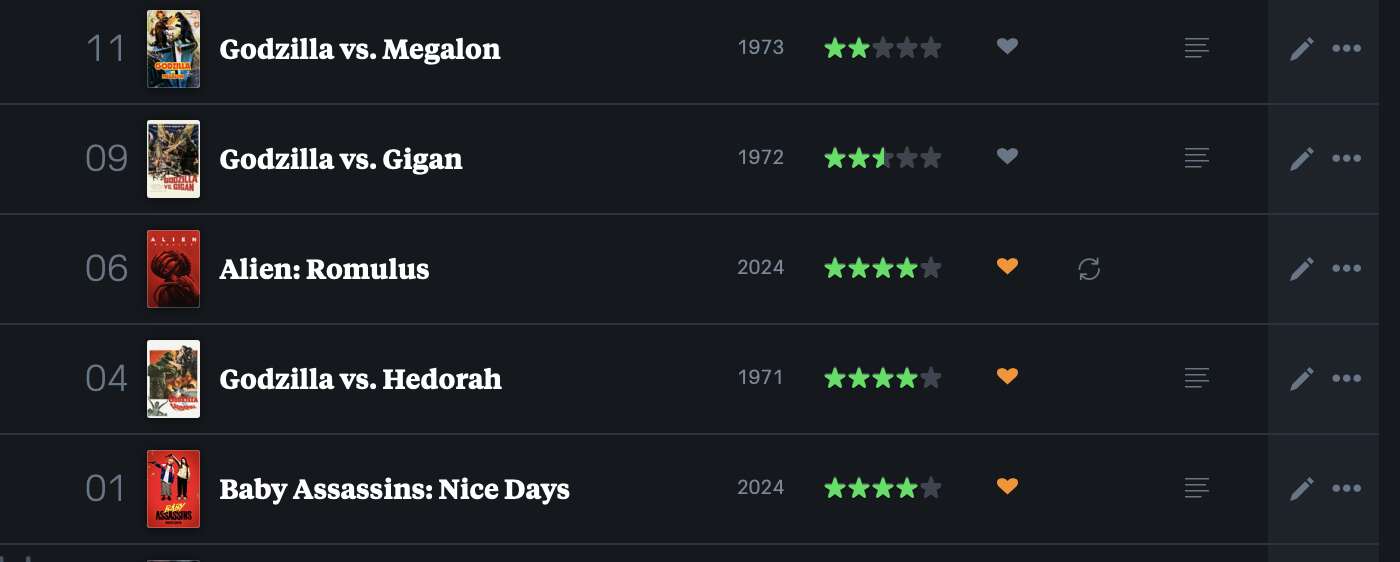The width and height of the screenshot is (1400, 562).
Task: Open more options for Godzilla vs. Gigan
Action: 1346,158
